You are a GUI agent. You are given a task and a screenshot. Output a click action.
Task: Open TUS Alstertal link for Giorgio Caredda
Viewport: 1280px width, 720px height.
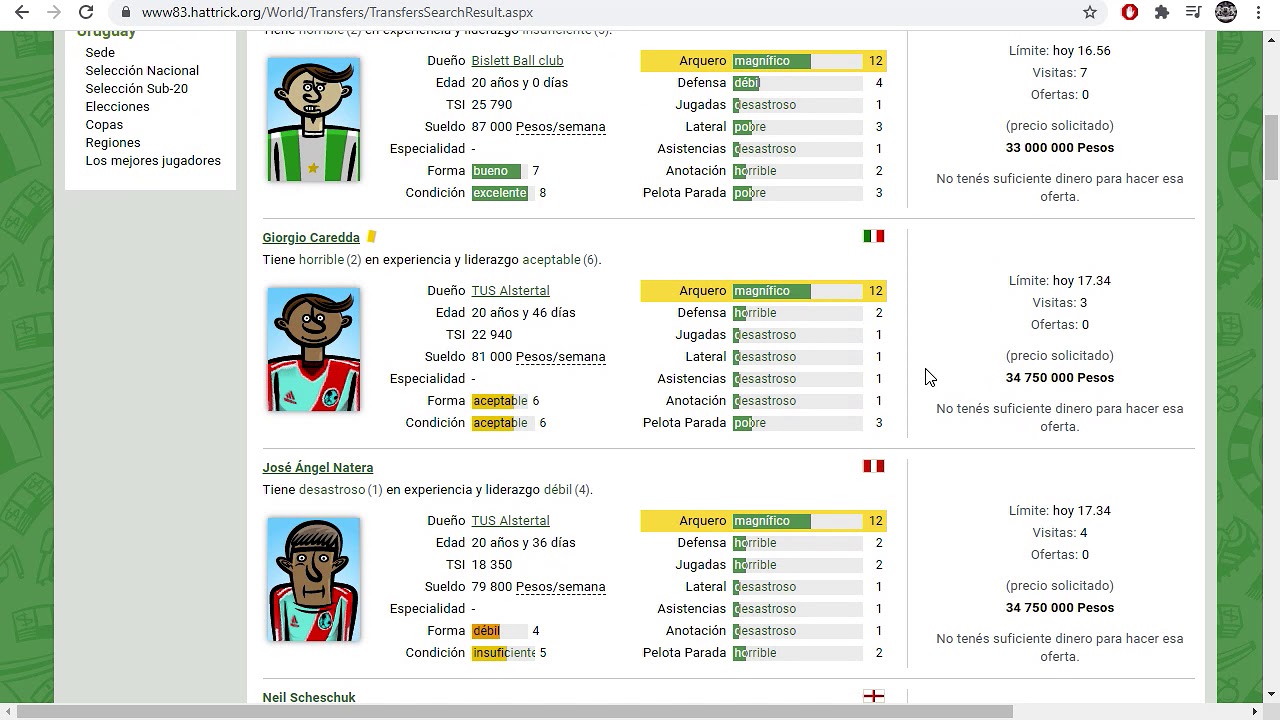[x=510, y=290]
